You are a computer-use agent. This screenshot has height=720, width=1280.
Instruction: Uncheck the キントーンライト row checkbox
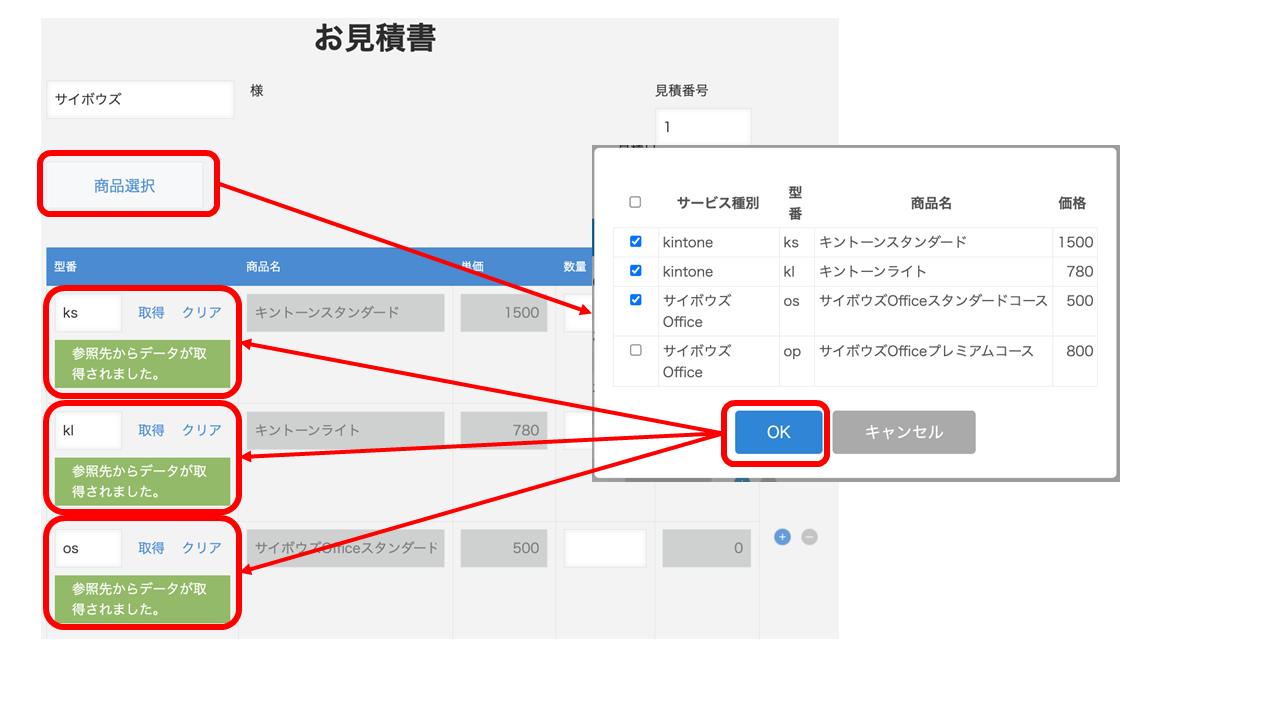point(635,270)
